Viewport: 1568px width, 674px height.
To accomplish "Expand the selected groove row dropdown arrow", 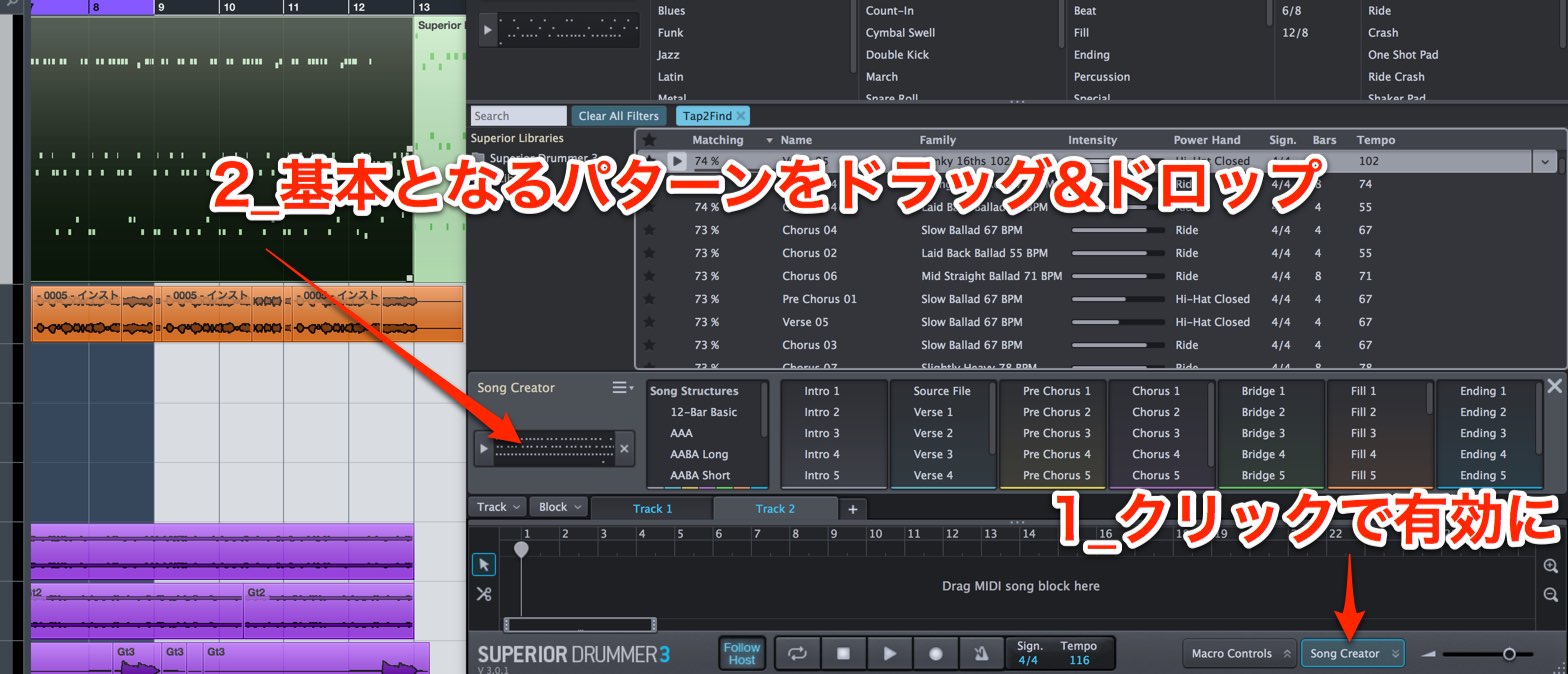I will pyautogui.click(x=1546, y=161).
